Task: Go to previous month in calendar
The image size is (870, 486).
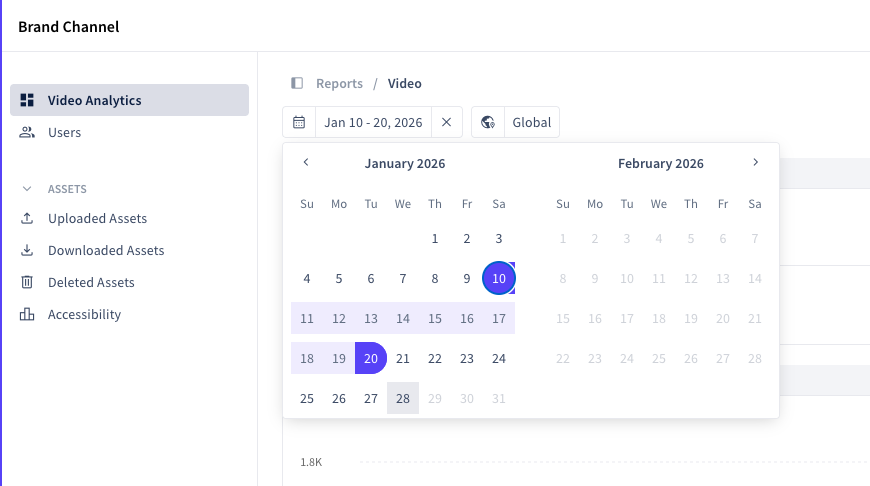Action: [306, 162]
